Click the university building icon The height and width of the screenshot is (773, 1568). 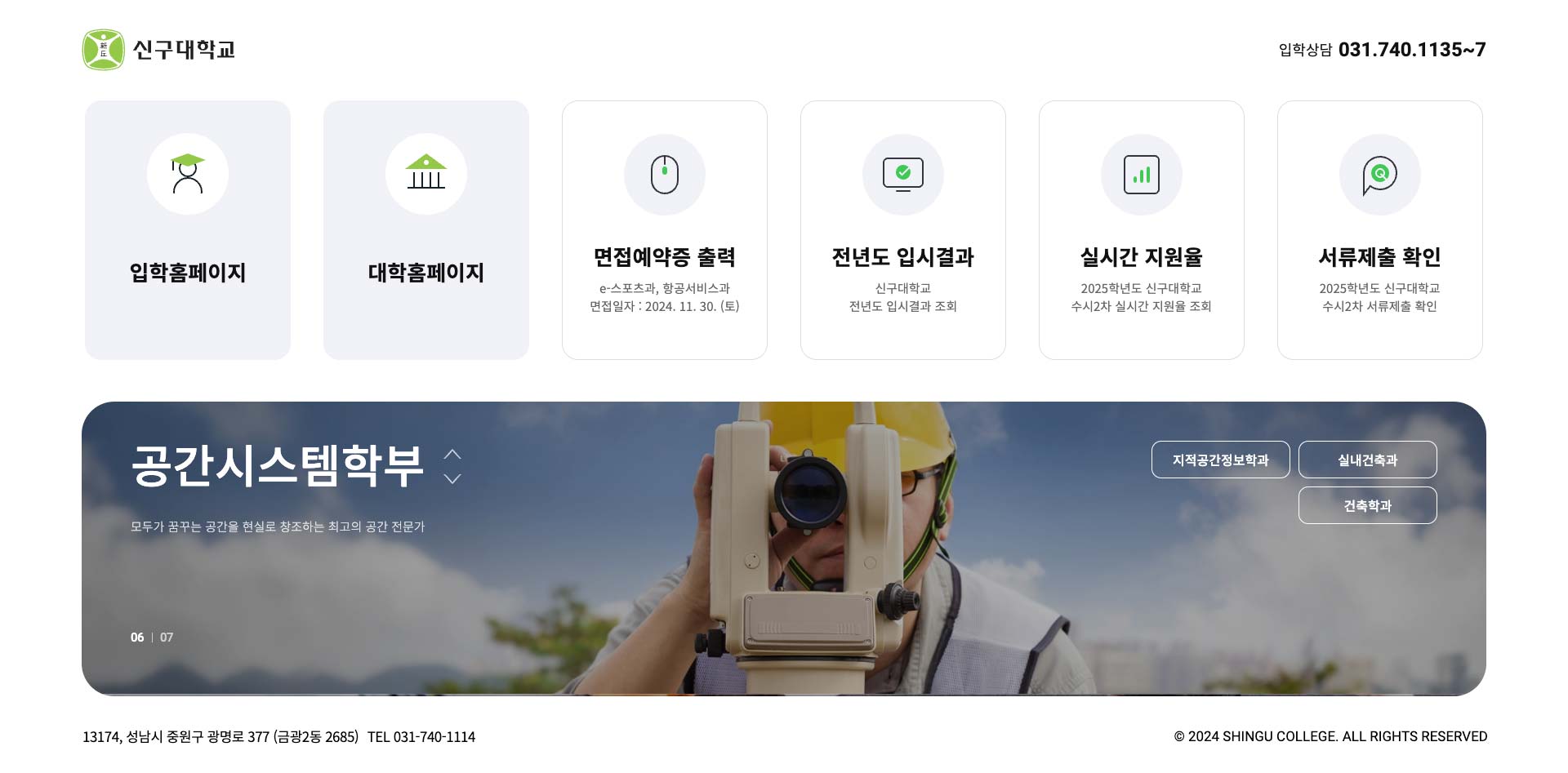click(x=426, y=174)
